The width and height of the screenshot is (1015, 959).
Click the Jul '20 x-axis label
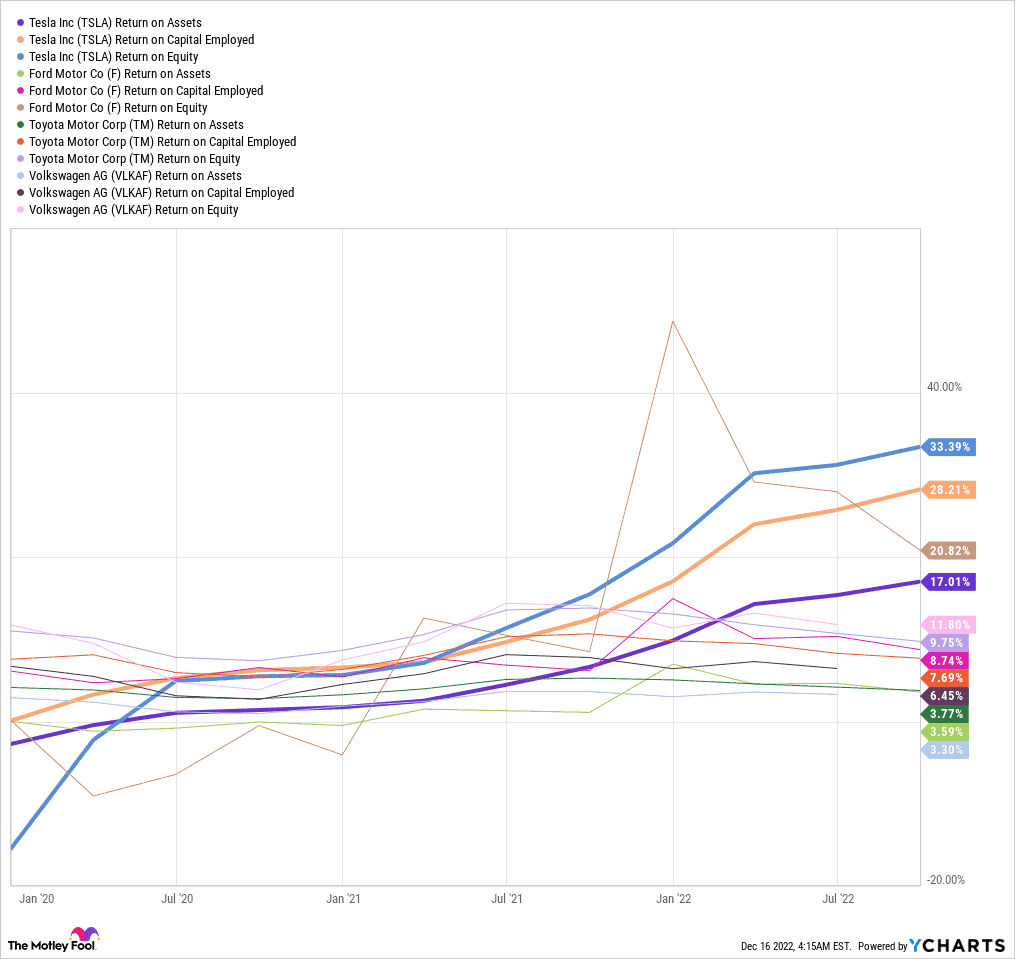(x=177, y=898)
